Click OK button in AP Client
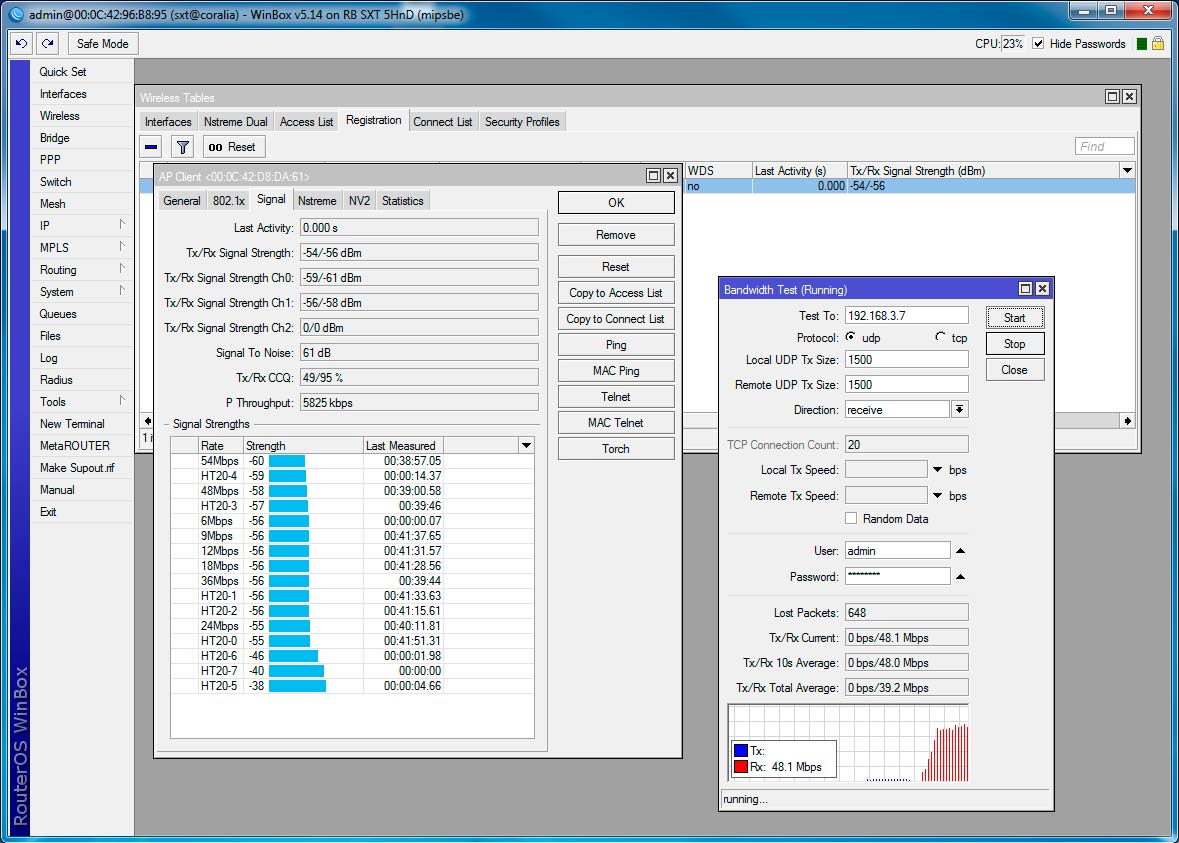Screen dimensions: 1179x843 [x=616, y=202]
